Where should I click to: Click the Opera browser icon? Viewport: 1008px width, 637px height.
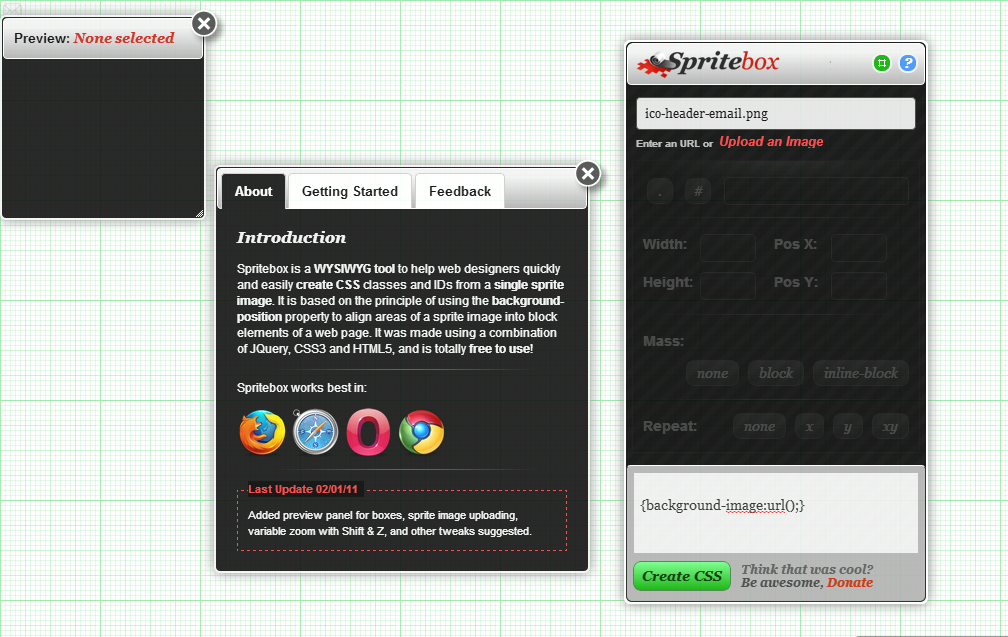pos(368,431)
